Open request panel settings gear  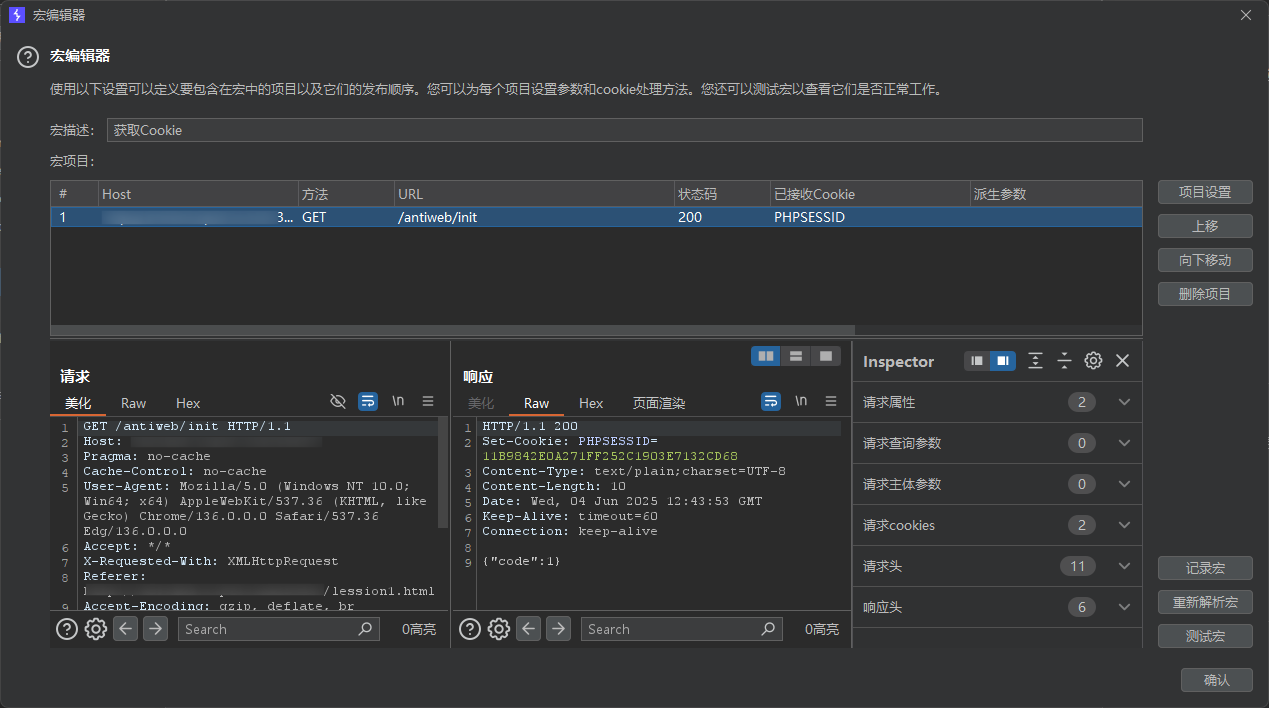pyautogui.click(x=96, y=629)
